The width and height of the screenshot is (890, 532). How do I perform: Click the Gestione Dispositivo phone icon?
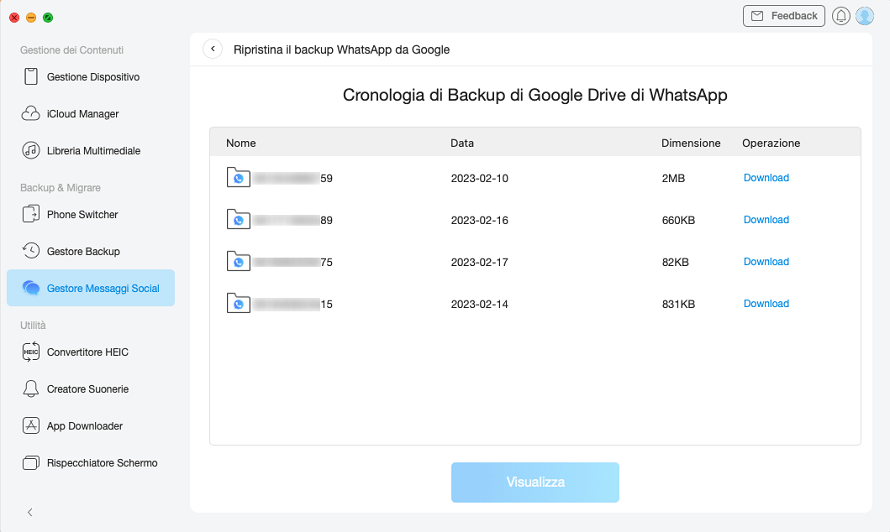(x=31, y=77)
